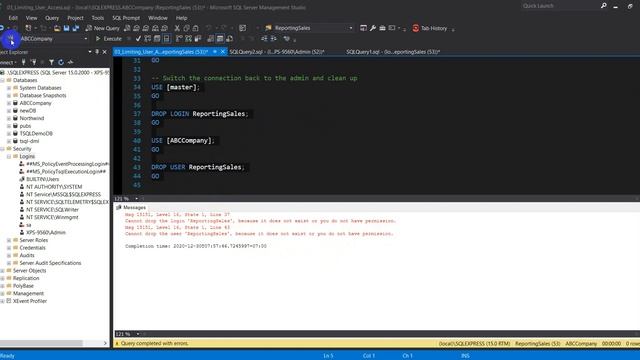Screen dimensions: 640x360
Task: Close the Object Explorer panel
Action: click(x=104, y=52)
